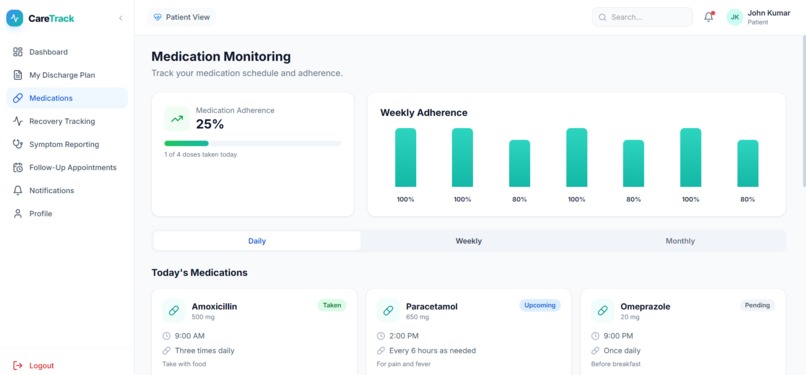This screenshot has height=375, width=806.
Task: Open notifications via header bell icon
Action: pos(708,17)
